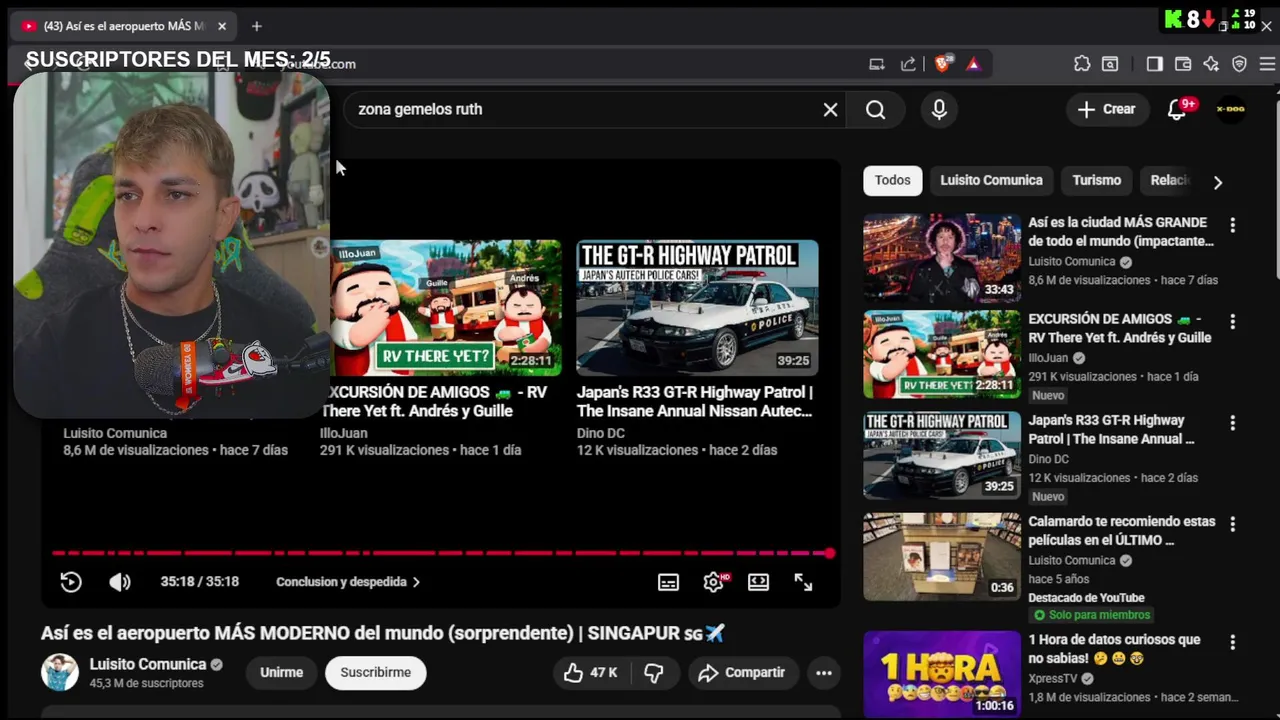This screenshot has width=1280, height=720.
Task: Start voice search with microphone
Action: pos(939,110)
